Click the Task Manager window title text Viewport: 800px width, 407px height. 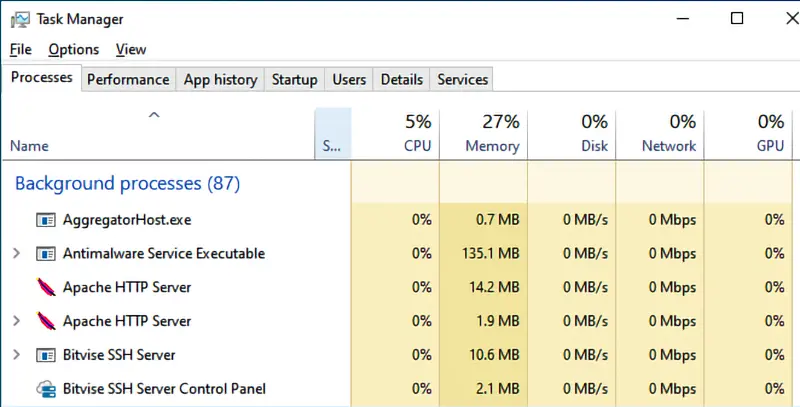[x=80, y=19]
